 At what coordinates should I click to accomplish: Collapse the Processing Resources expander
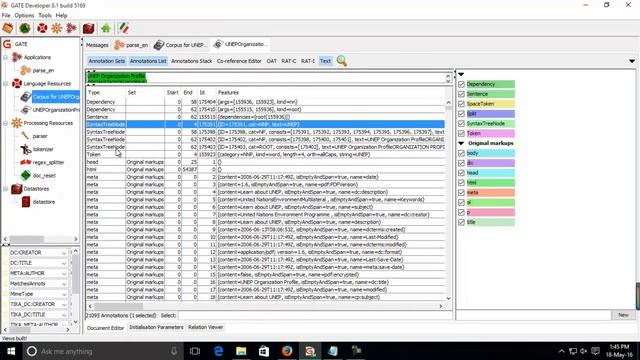click(x=6, y=123)
